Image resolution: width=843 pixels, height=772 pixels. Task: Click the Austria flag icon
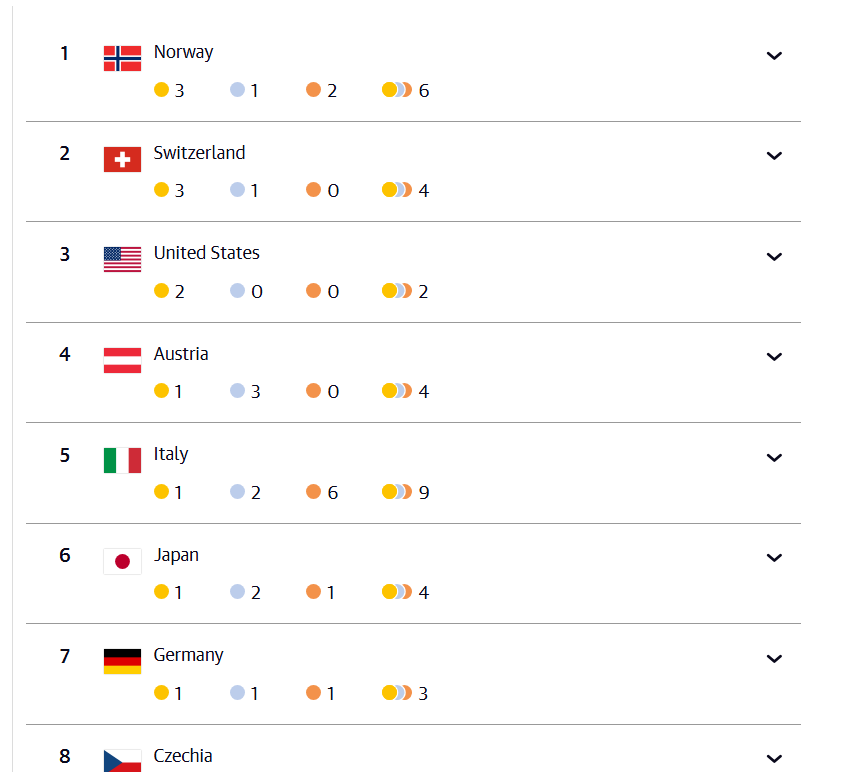click(122, 360)
